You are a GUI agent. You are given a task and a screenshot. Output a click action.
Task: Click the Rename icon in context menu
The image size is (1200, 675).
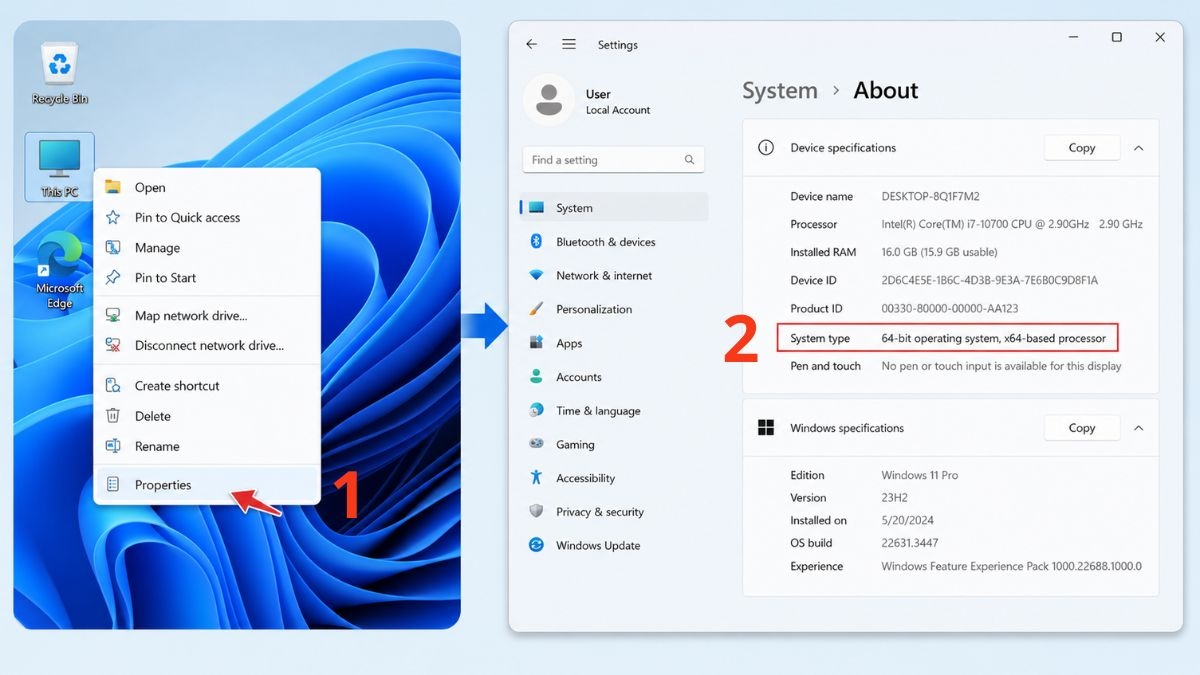113,446
